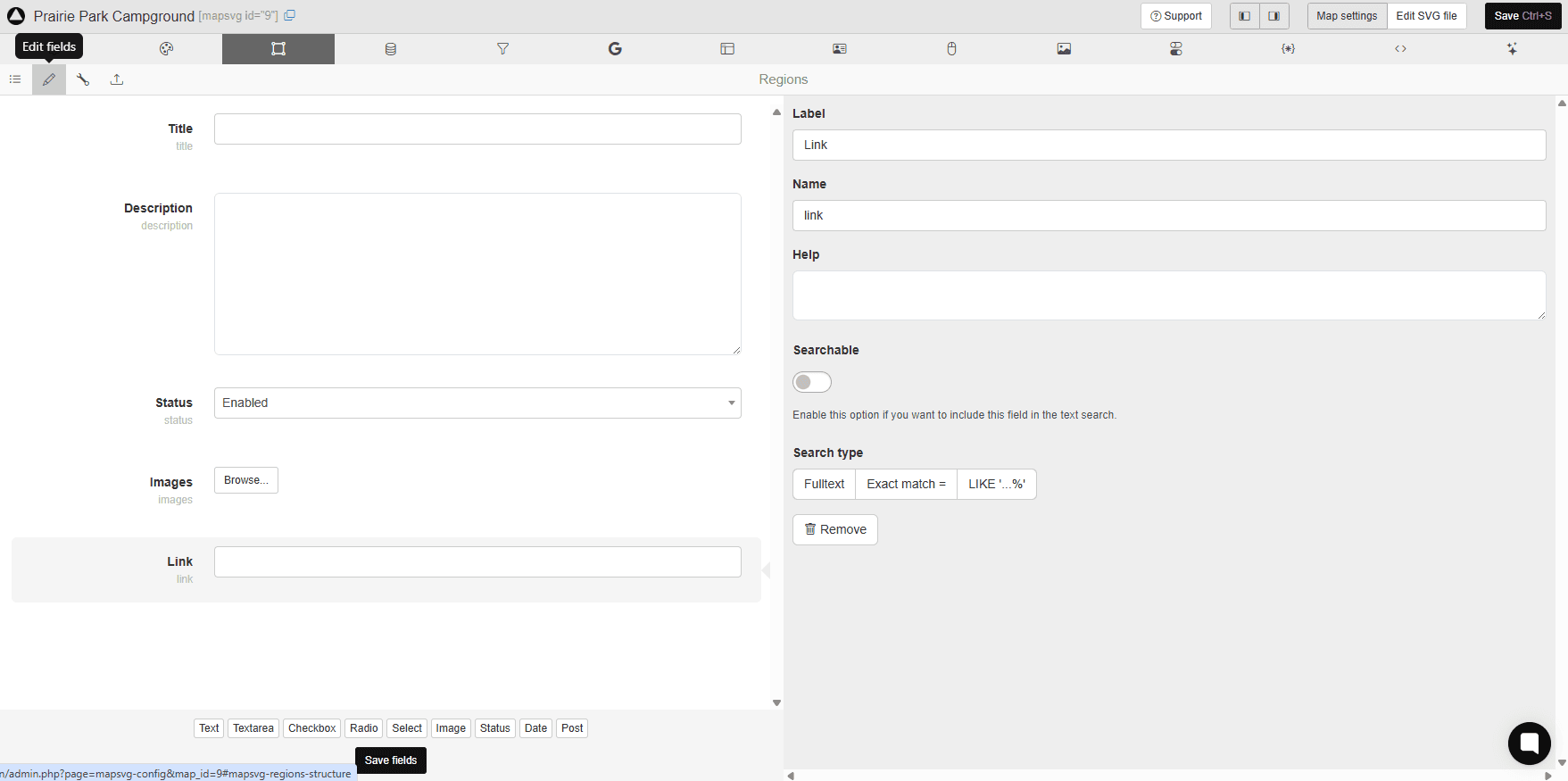Switch to the Map settings tab

(1347, 16)
